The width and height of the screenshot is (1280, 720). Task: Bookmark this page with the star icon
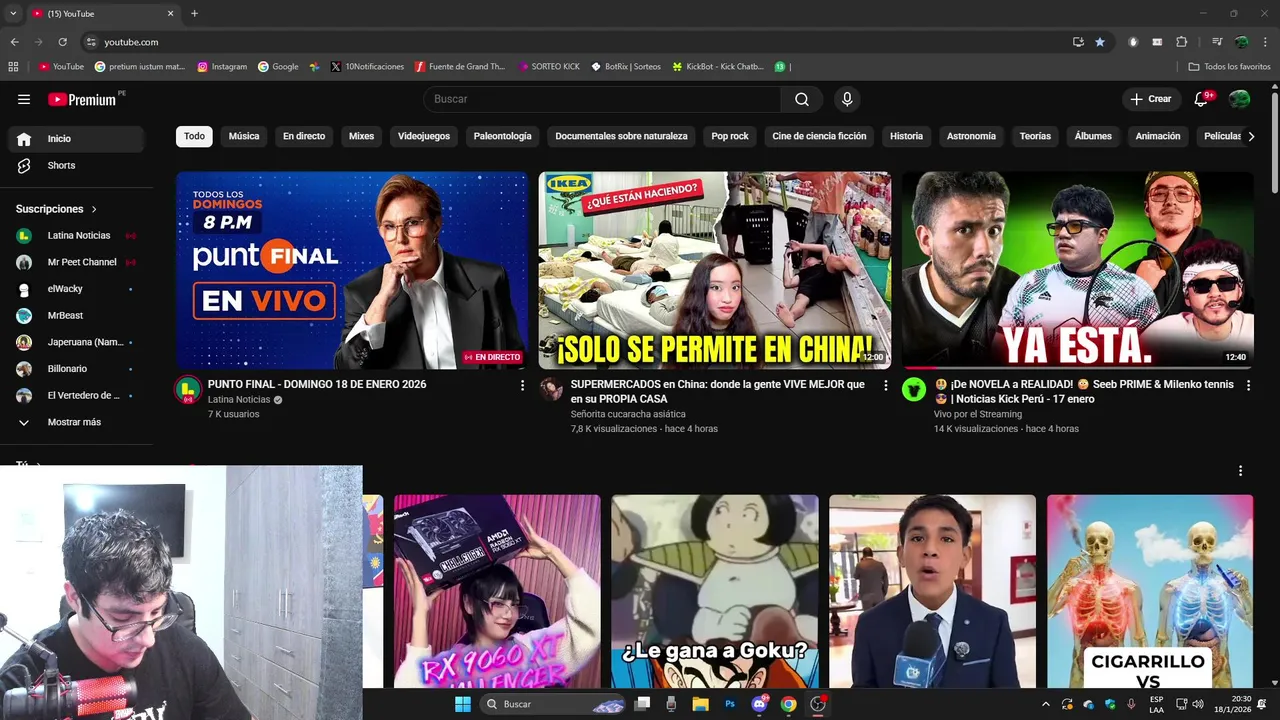1100,42
